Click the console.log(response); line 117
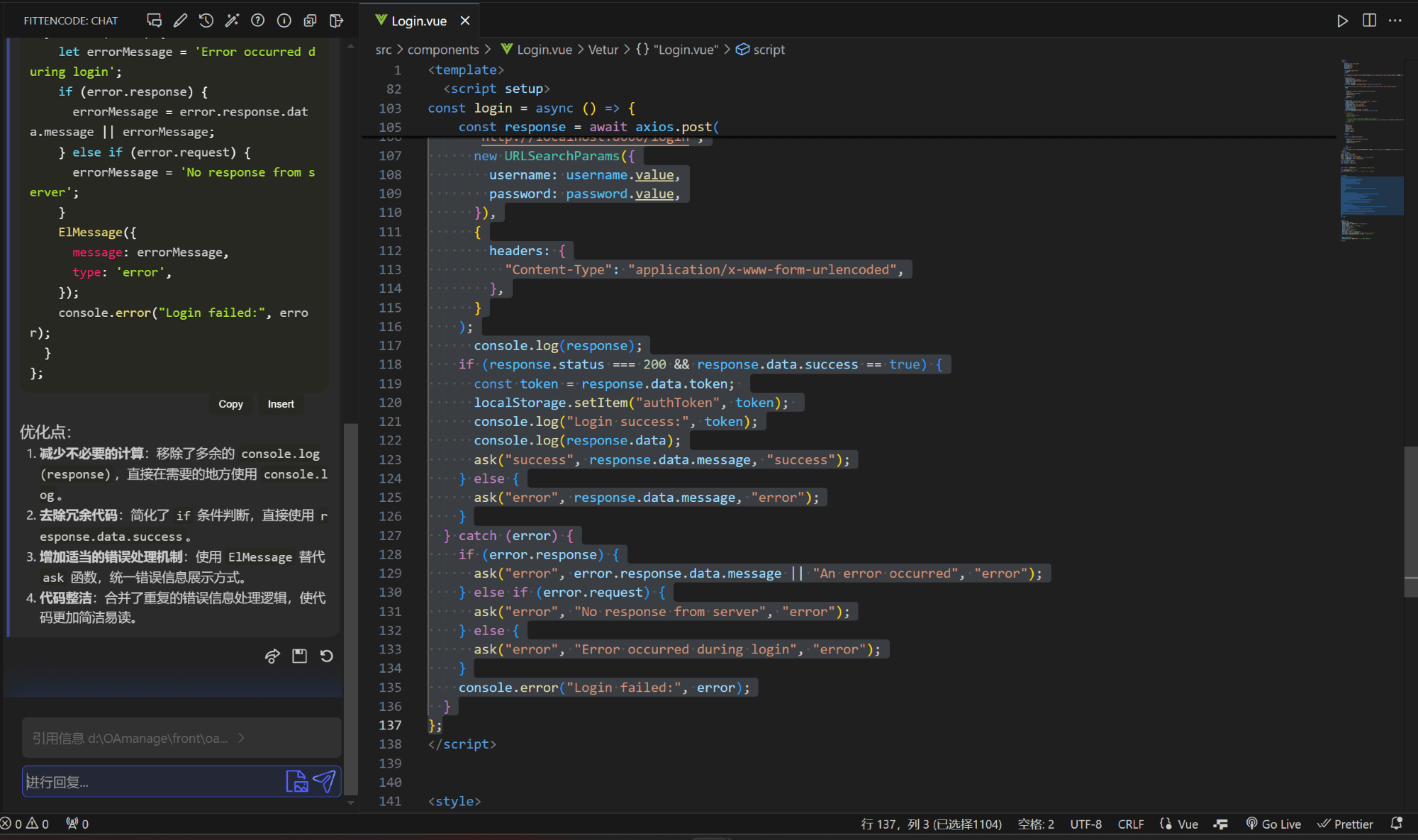The image size is (1418, 840). (x=558, y=345)
